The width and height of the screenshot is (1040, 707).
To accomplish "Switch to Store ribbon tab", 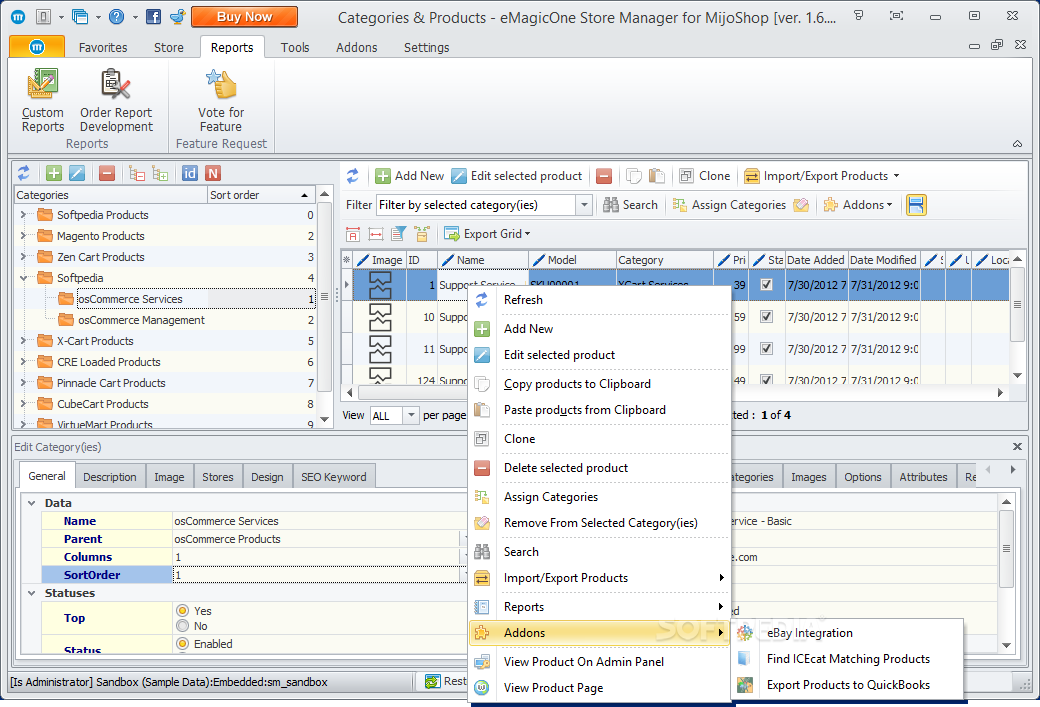I will [168, 47].
